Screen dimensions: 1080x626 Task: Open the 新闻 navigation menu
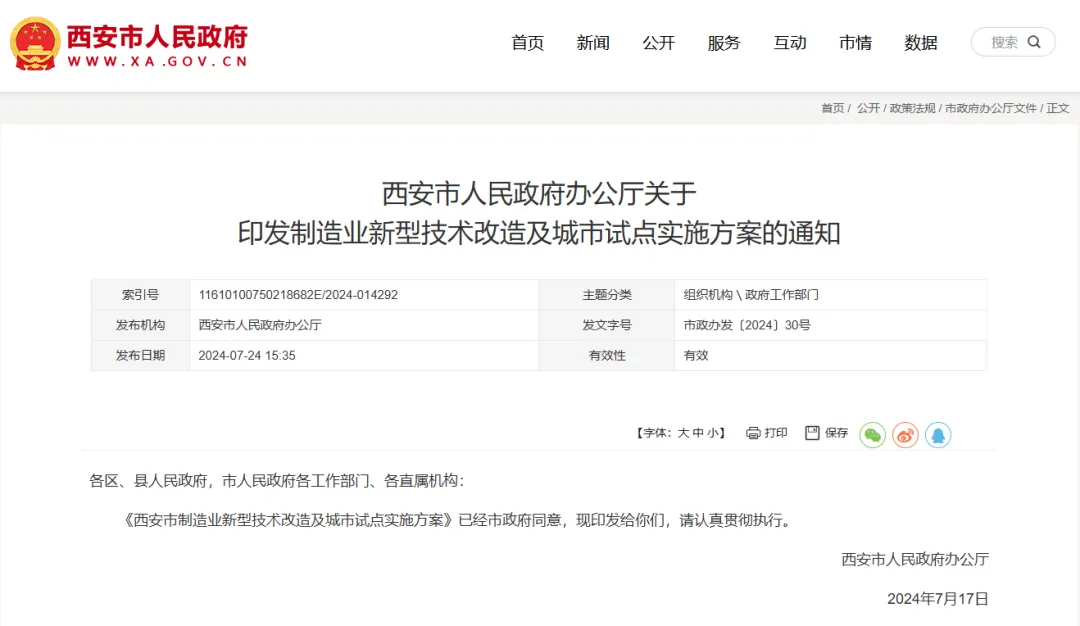pos(593,43)
